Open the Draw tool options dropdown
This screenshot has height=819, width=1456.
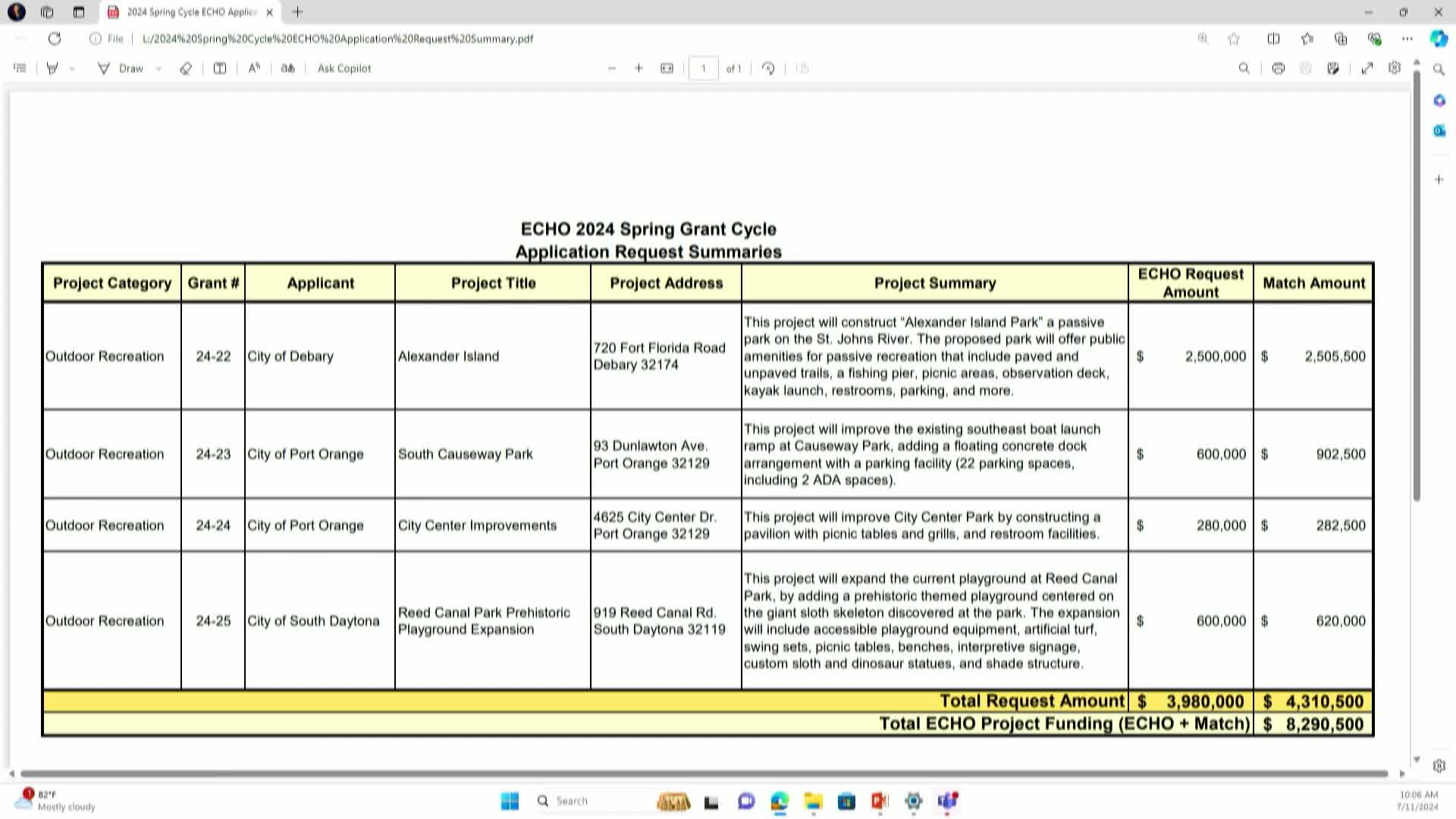point(158,68)
